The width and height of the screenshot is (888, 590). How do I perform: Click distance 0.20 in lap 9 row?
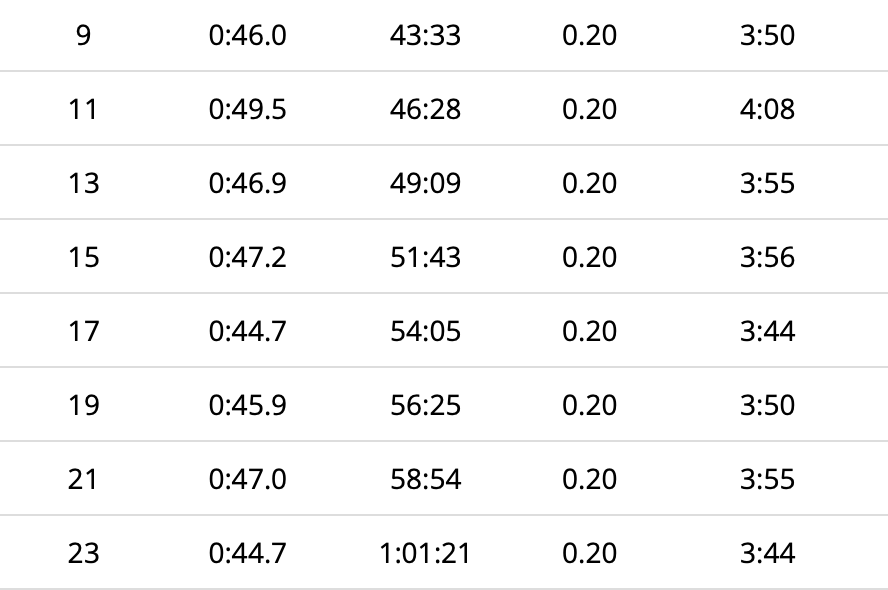click(589, 35)
